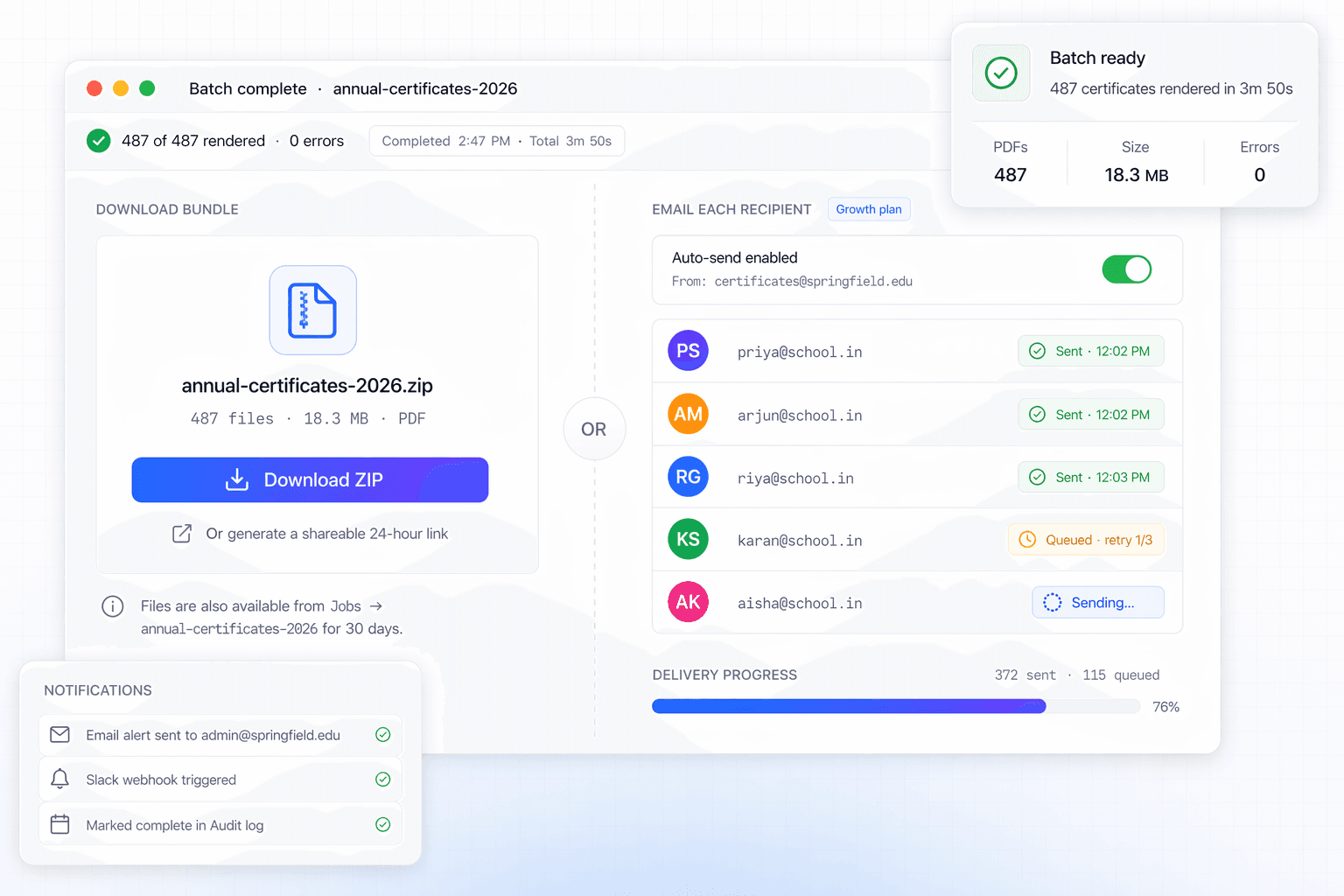Viewport: 1344px width, 896px height.
Task: Click the Batch ready checkmark icon
Action: [1001, 73]
